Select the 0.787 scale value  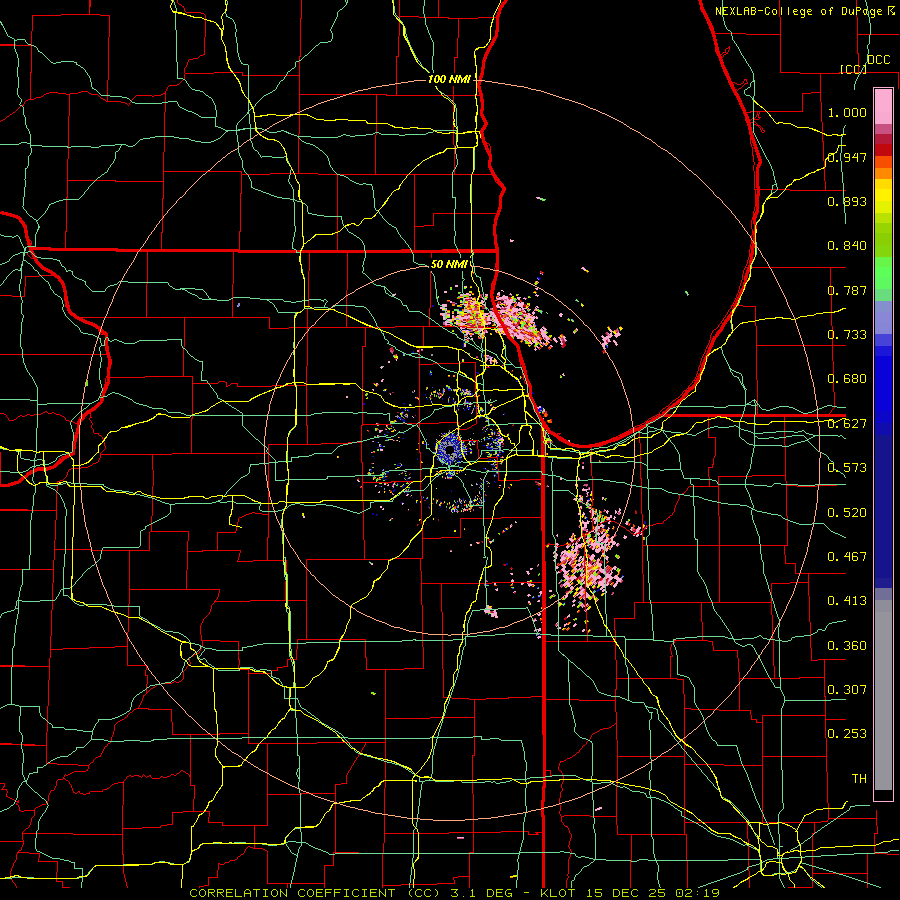pyautogui.click(x=847, y=290)
